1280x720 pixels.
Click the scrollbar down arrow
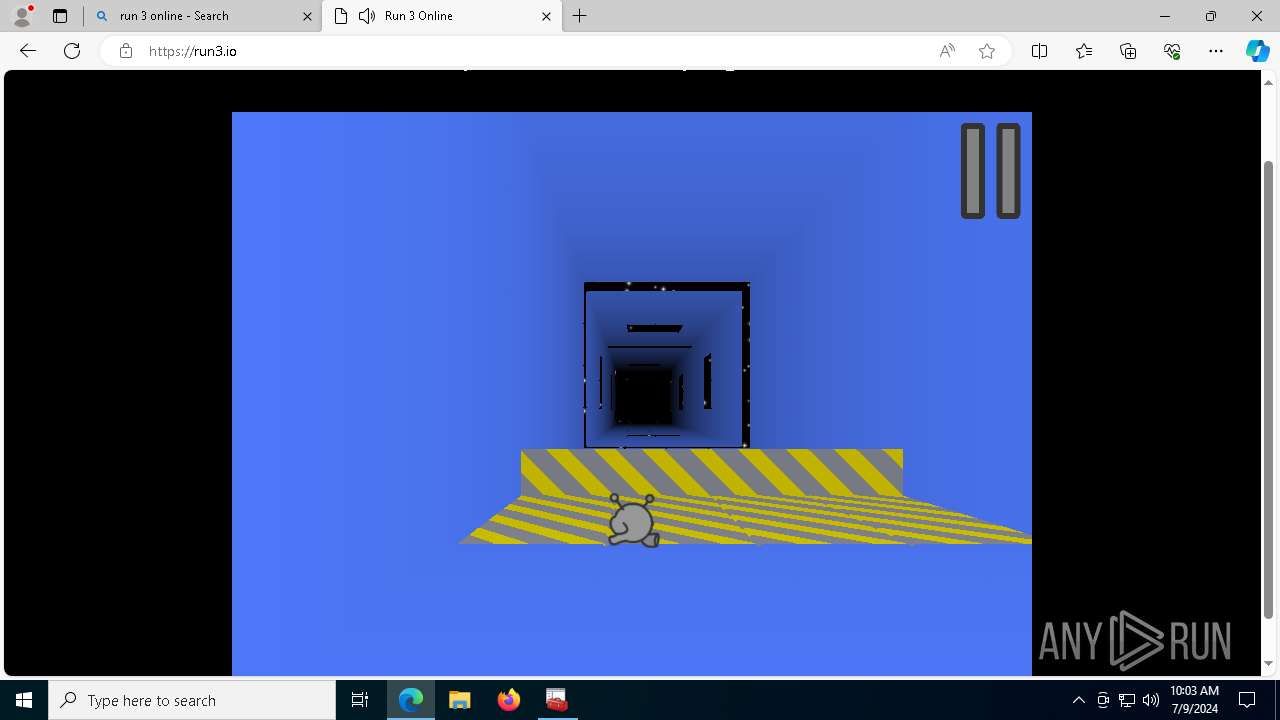click(x=1269, y=663)
